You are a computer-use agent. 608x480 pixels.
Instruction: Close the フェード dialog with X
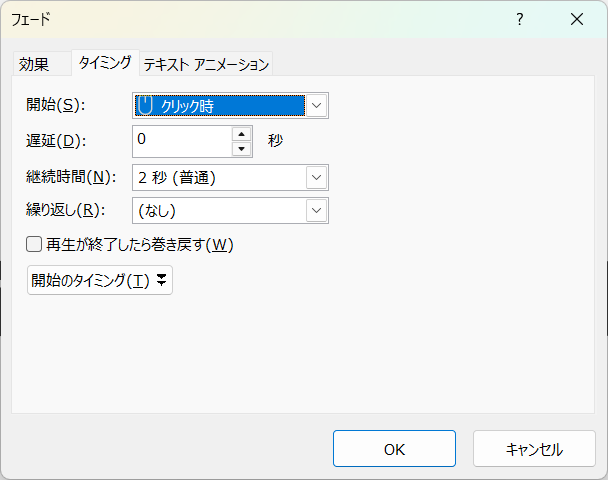[577, 19]
